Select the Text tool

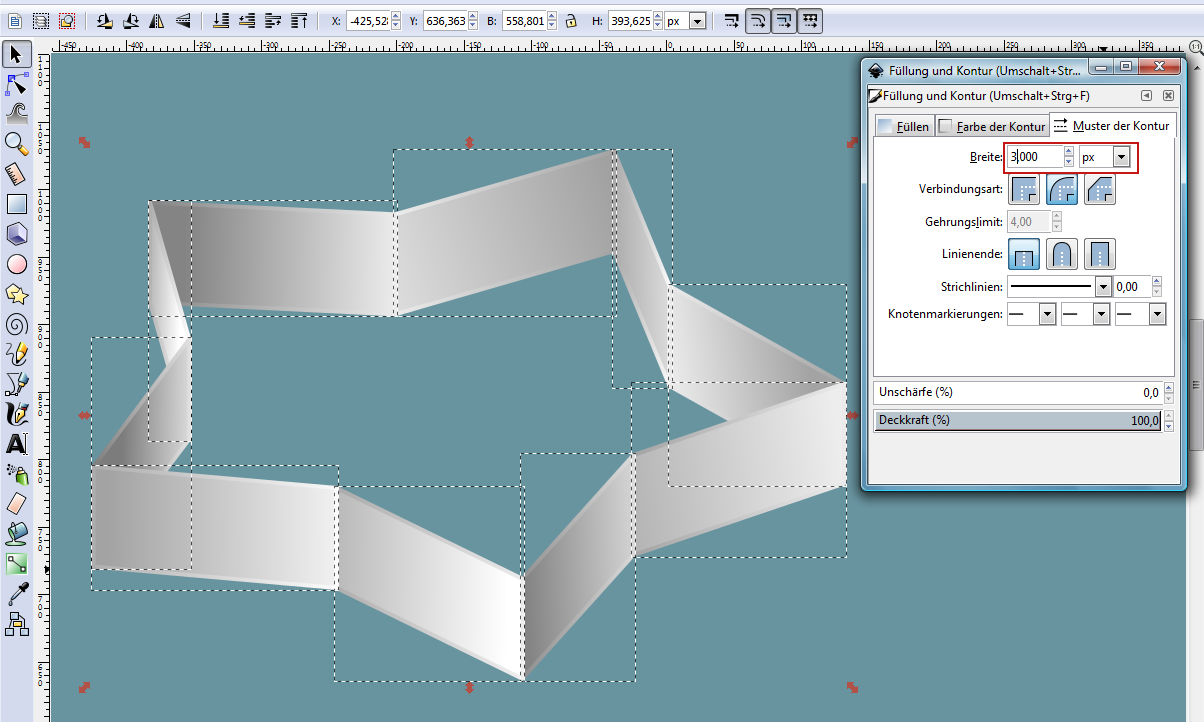(16, 443)
